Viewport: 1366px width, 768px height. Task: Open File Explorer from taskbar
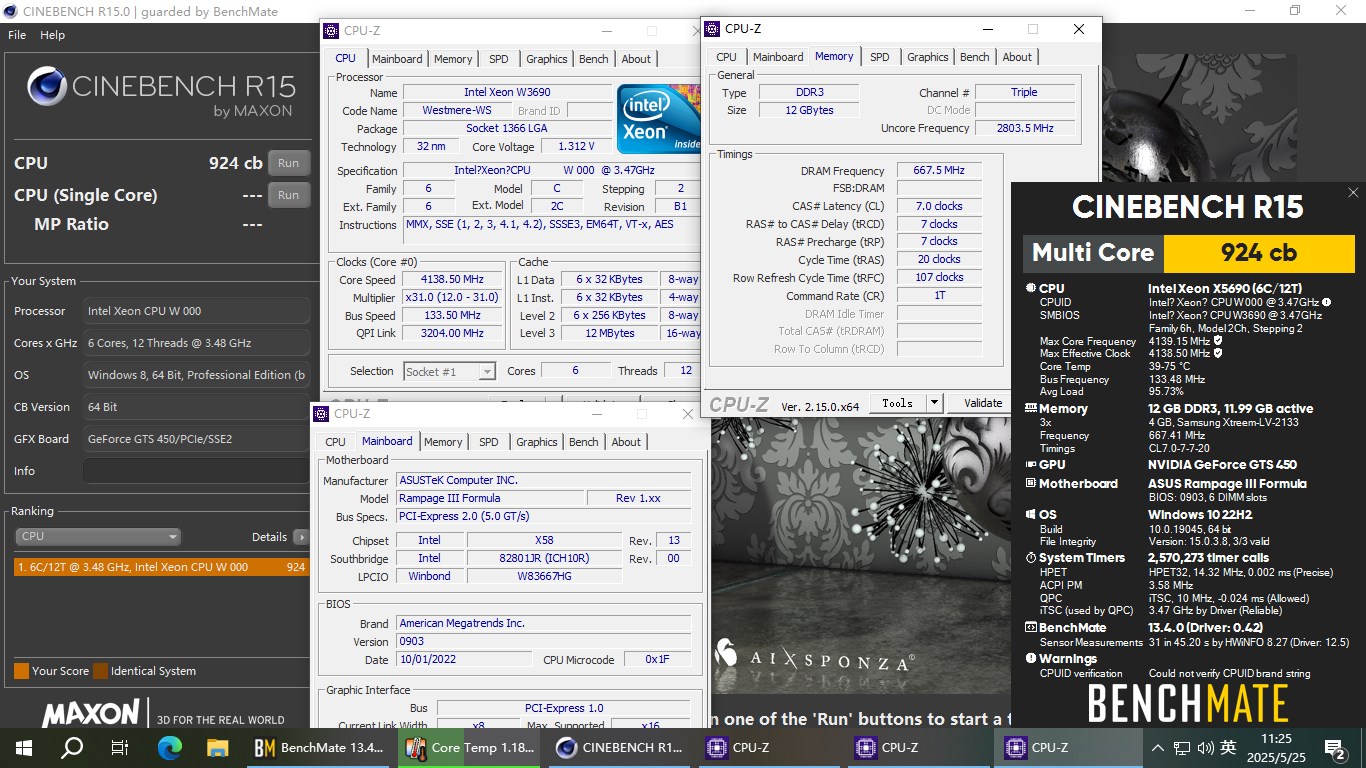(217, 747)
